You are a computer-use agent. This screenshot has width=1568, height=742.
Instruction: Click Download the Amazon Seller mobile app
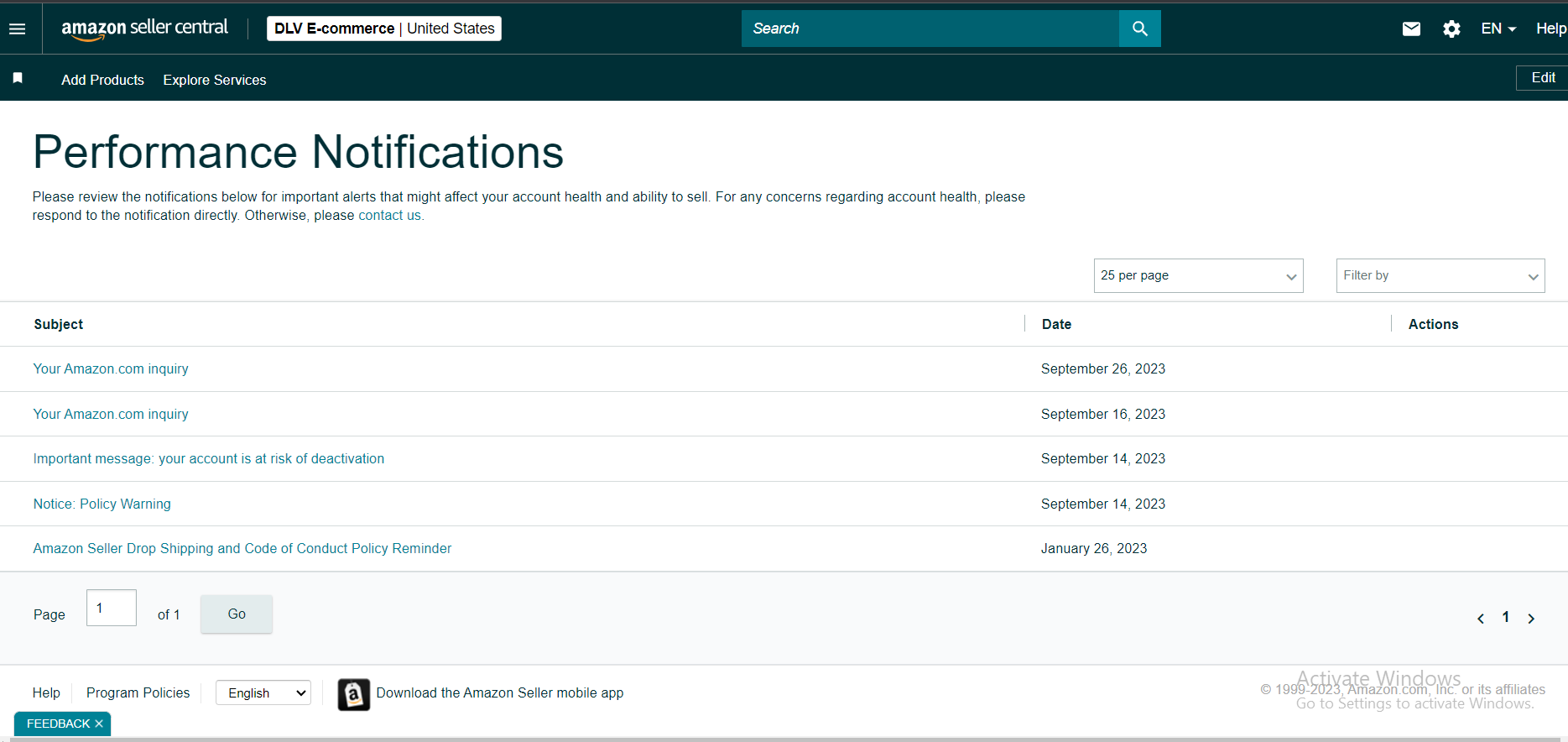(x=500, y=692)
